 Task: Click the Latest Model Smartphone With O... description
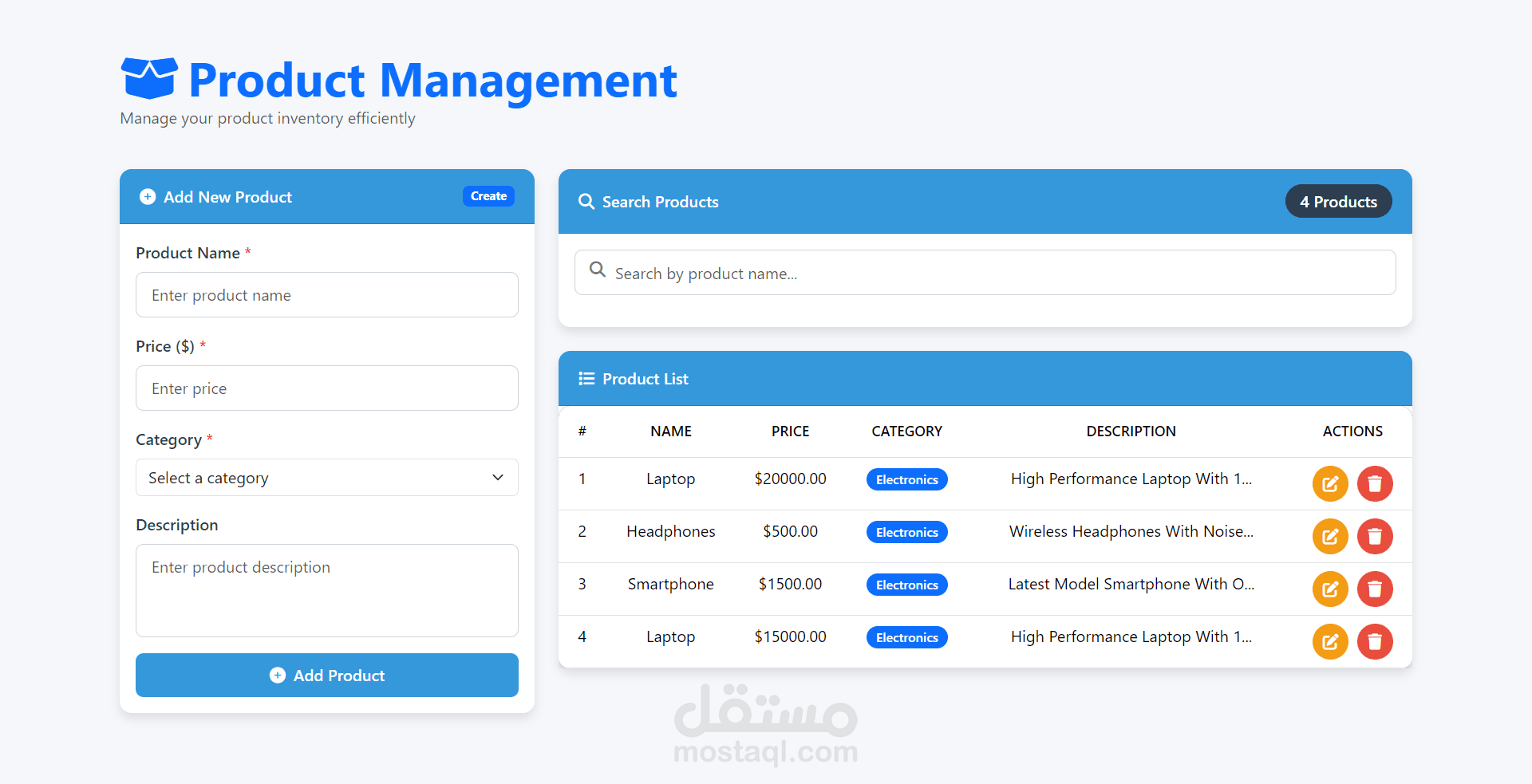point(1131,584)
